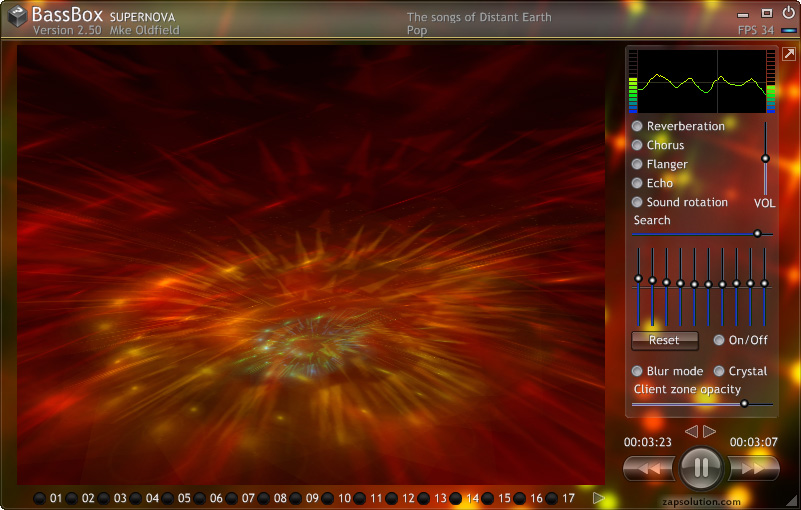Select track 06 in the playlist
The width and height of the screenshot is (801, 510).
[x=200, y=498]
